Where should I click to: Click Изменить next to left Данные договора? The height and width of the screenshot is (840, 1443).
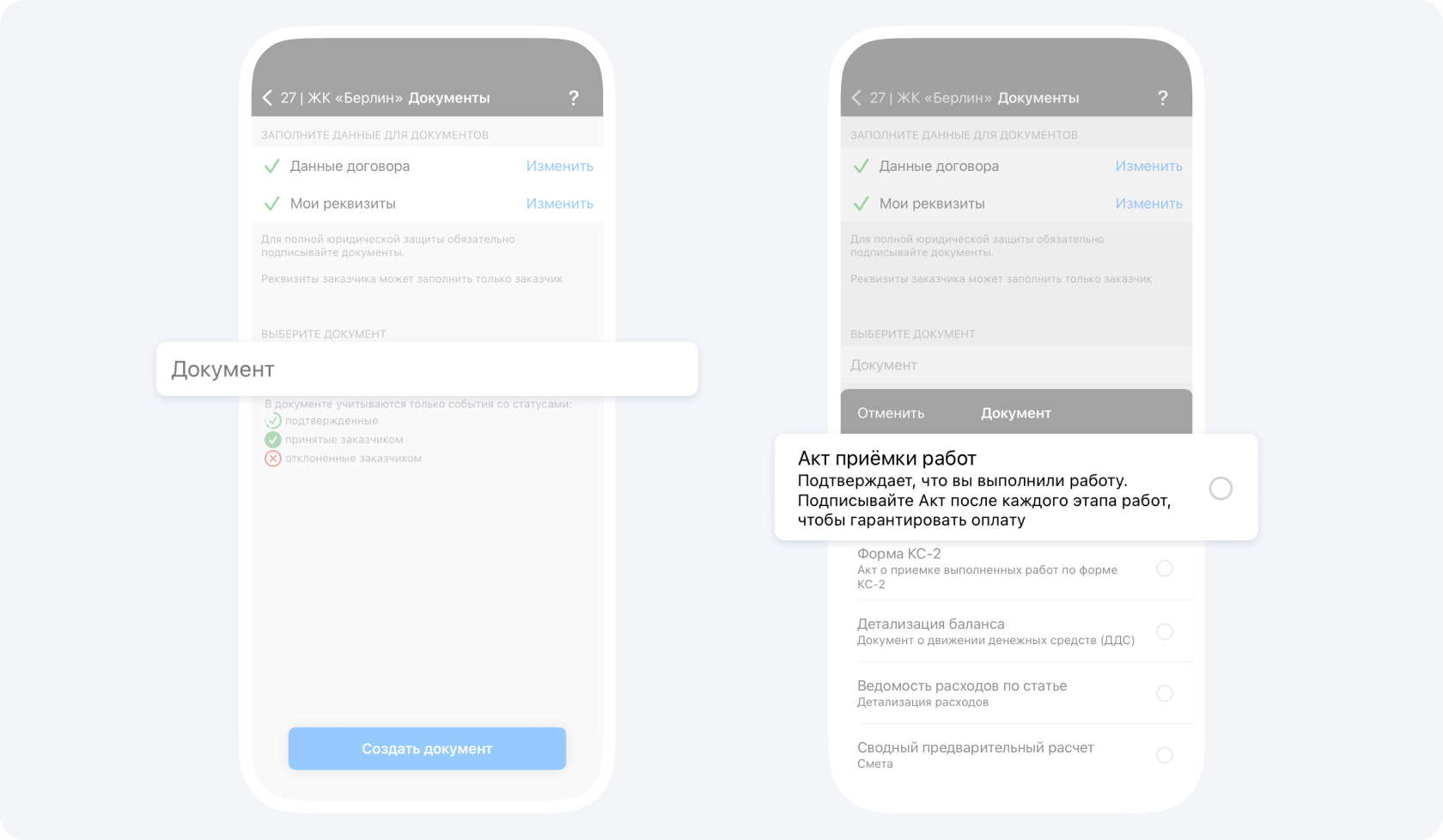pyautogui.click(x=559, y=167)
